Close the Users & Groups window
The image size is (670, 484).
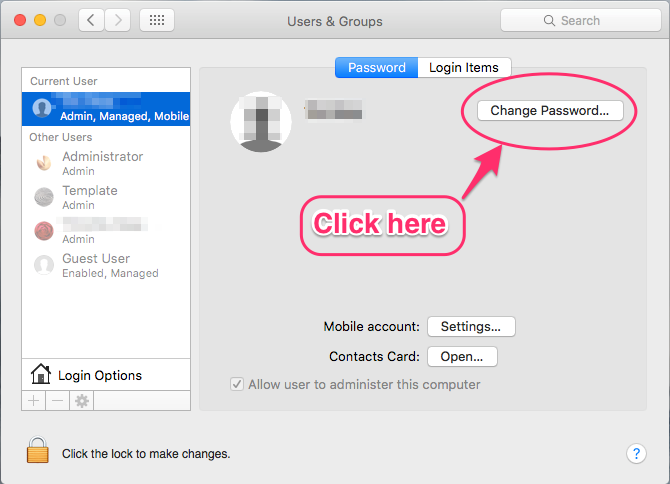pos(20,20)
